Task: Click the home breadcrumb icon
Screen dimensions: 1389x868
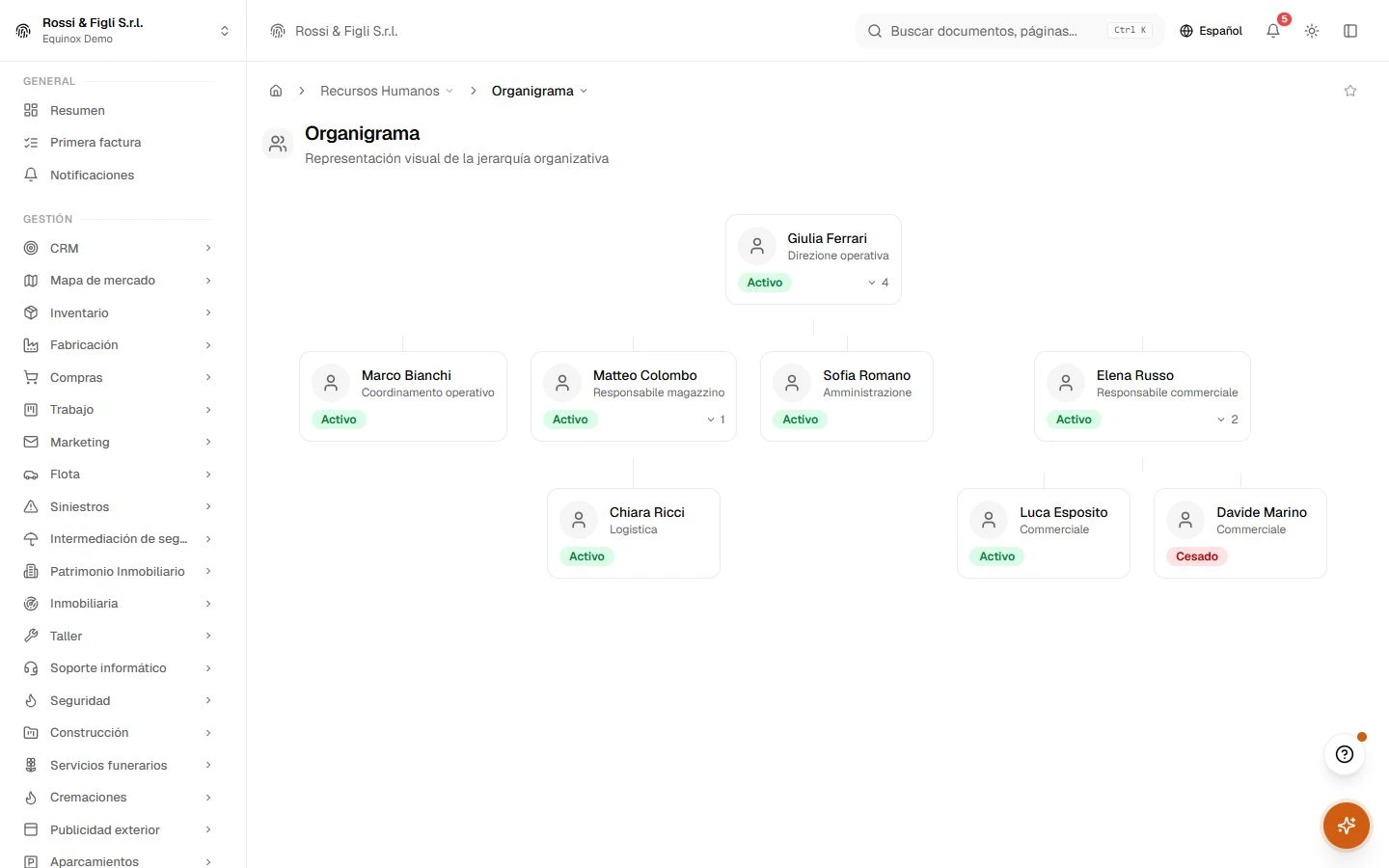Action: [276, 91]
